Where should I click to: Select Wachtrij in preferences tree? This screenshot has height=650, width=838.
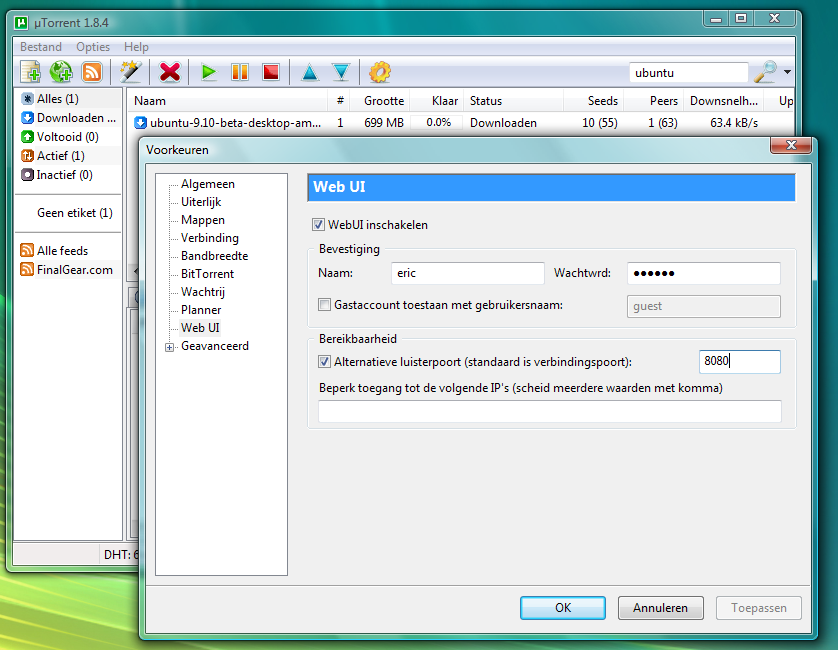(x=203, y=292)
